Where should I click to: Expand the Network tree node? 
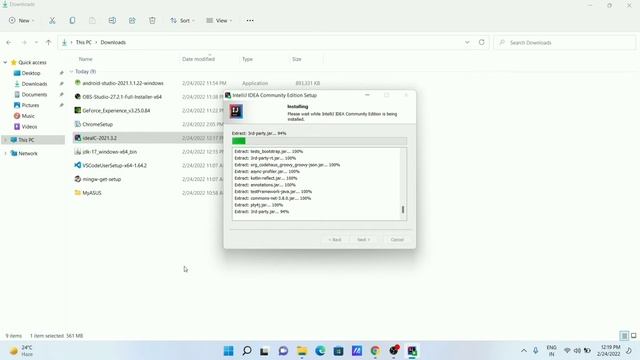[5, 153]
